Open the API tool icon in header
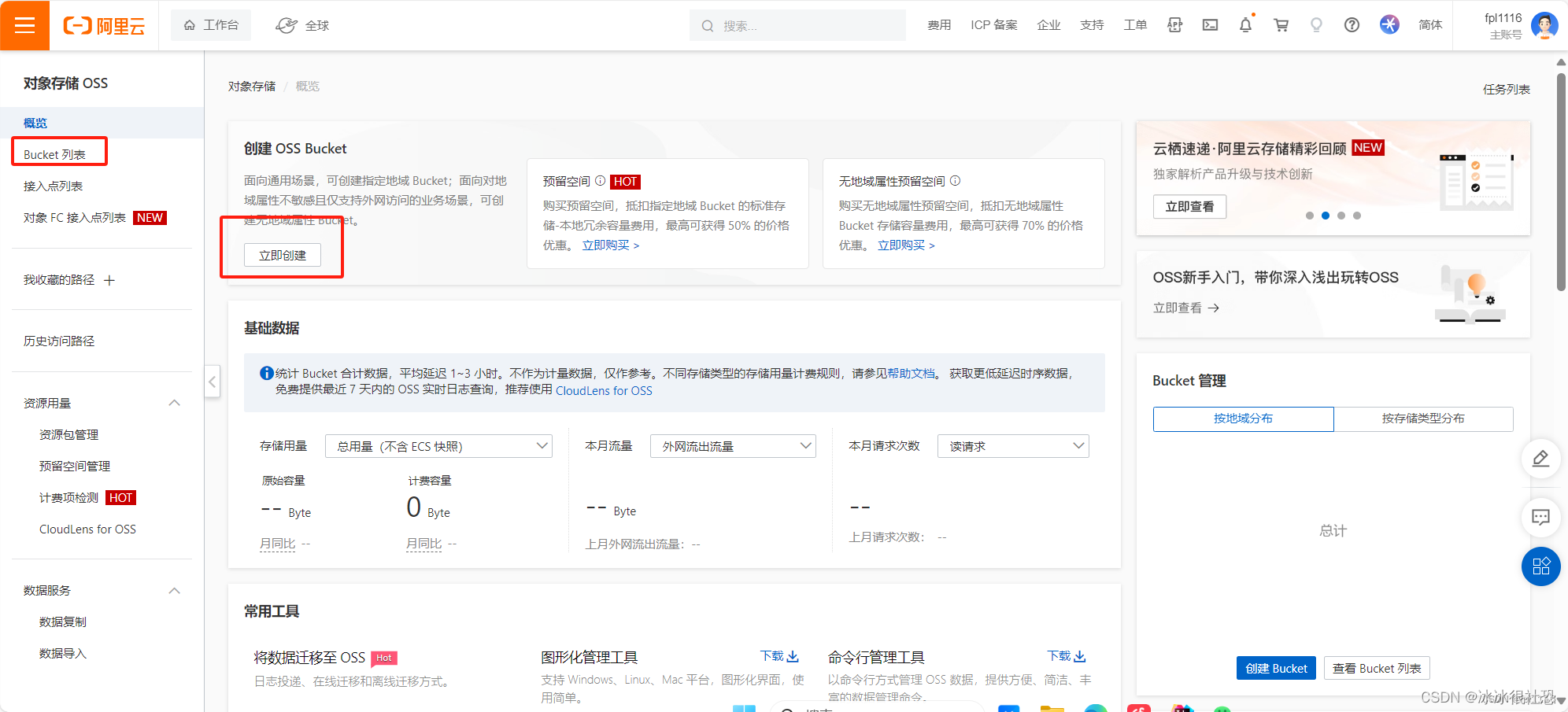Screen dimensions: 1568x712 click(x=1174, y=25)
